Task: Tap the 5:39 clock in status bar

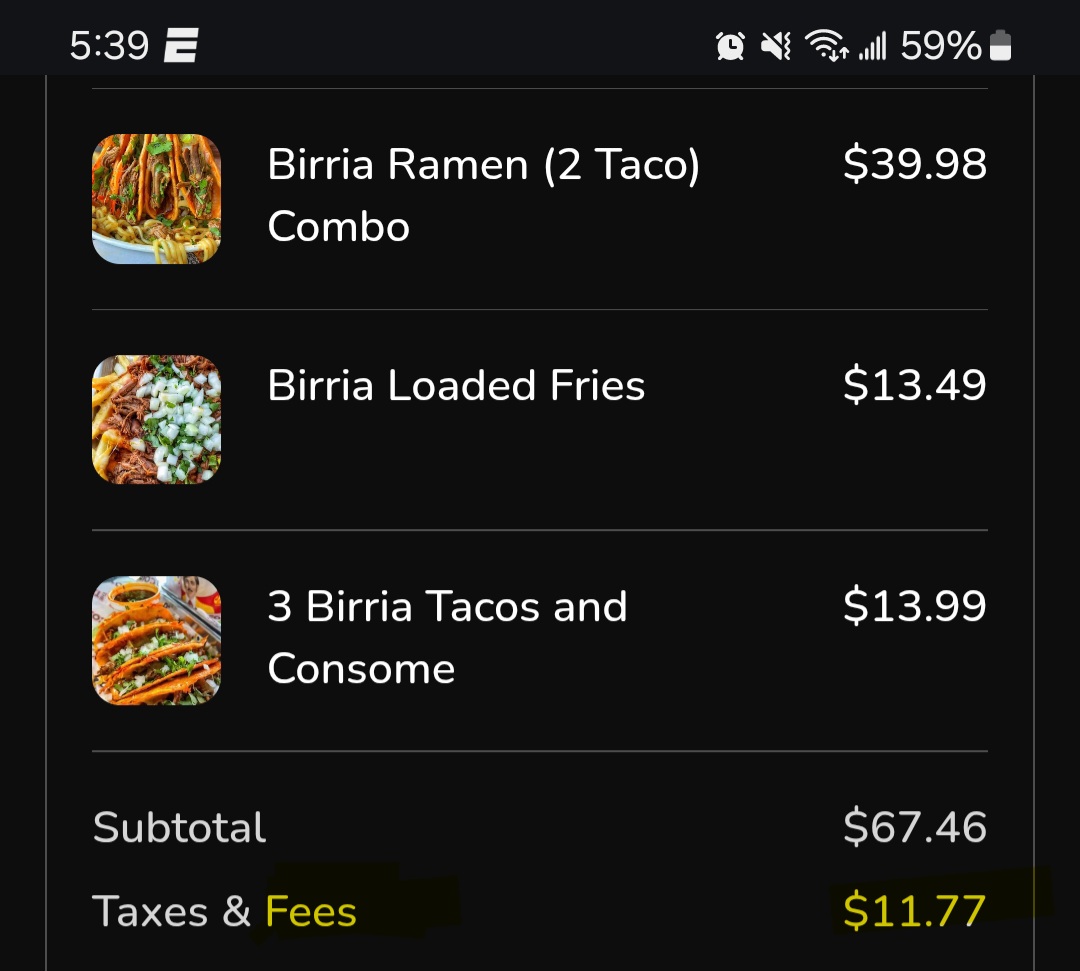Action: (109, 45)
